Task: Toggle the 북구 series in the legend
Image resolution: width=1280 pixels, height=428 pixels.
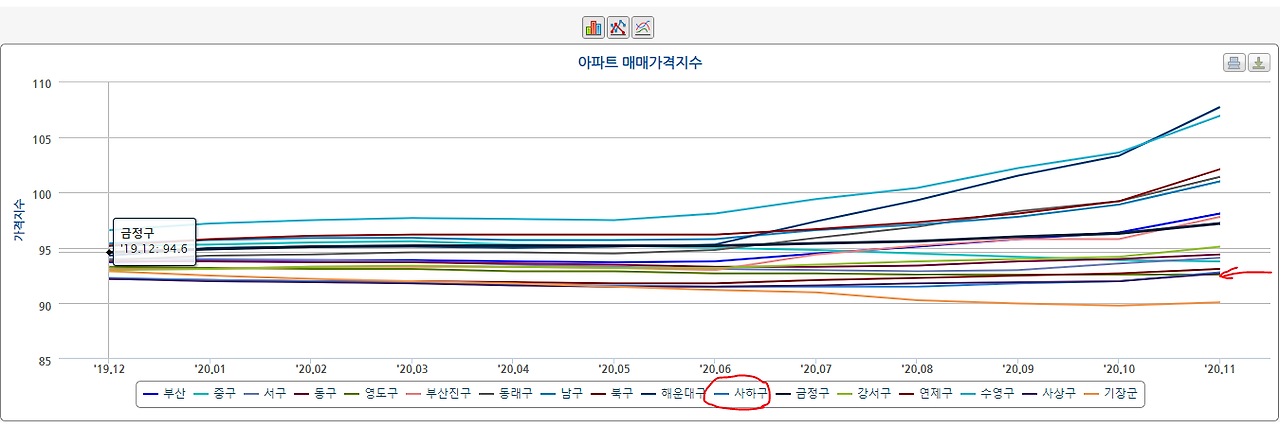Action: click(614, 395)
